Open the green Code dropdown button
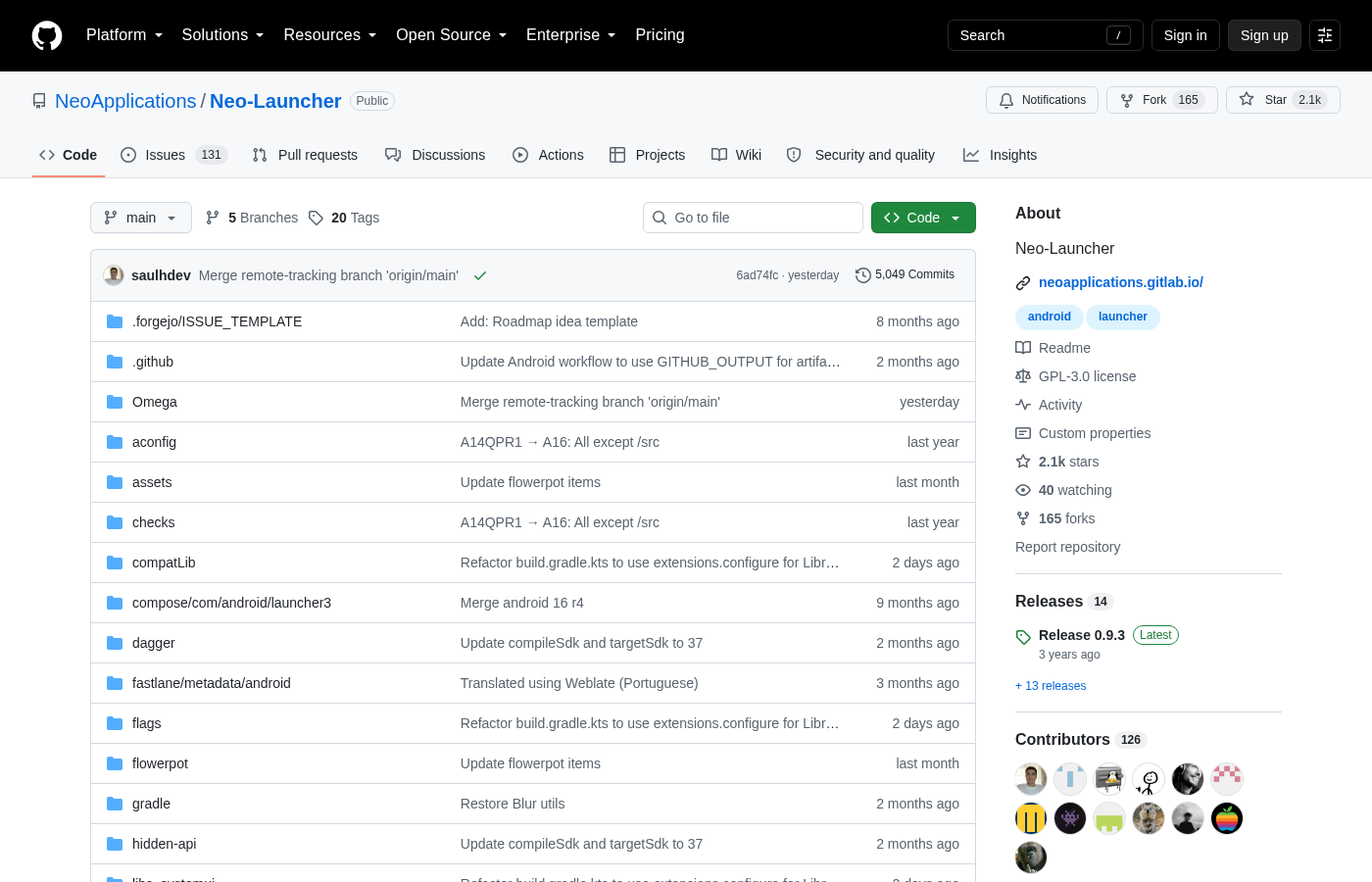 (923, 218)
